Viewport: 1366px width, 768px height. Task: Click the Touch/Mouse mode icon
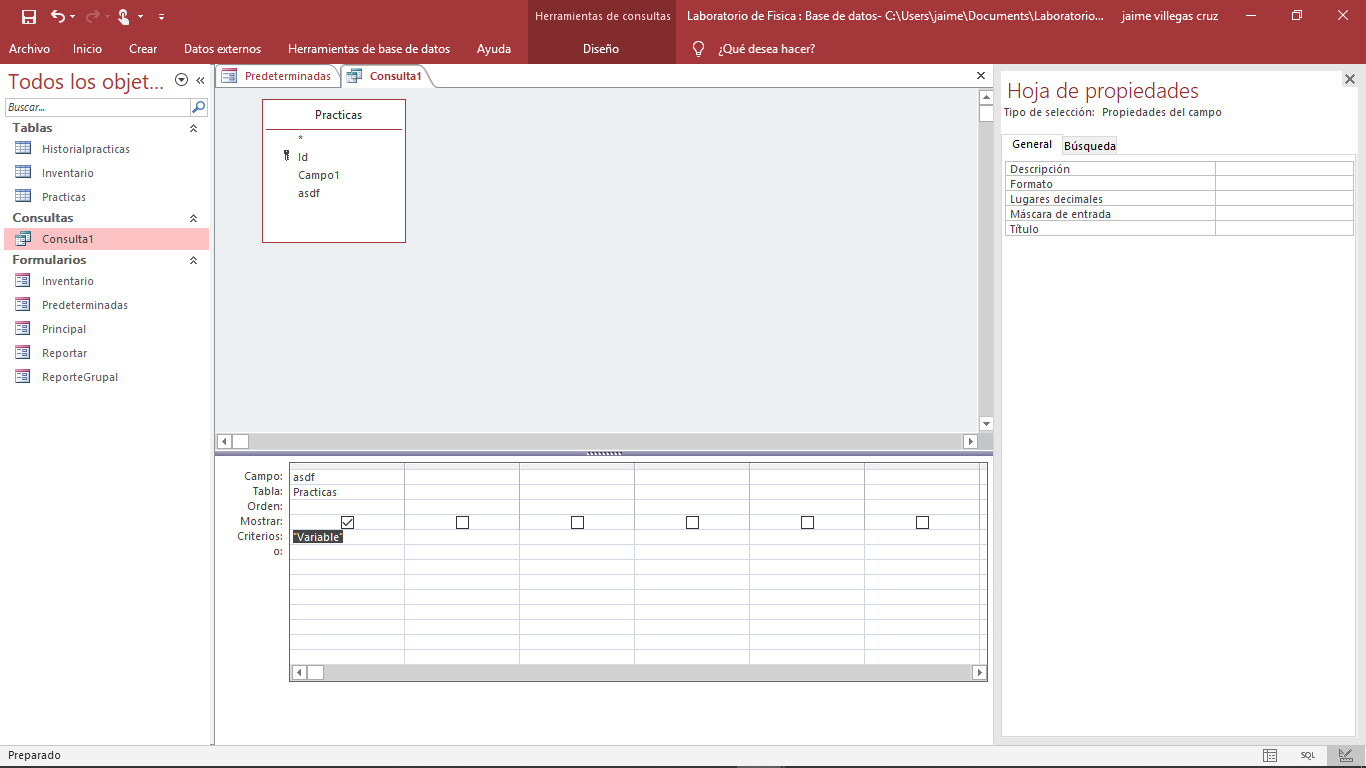(x=123, y=16)
